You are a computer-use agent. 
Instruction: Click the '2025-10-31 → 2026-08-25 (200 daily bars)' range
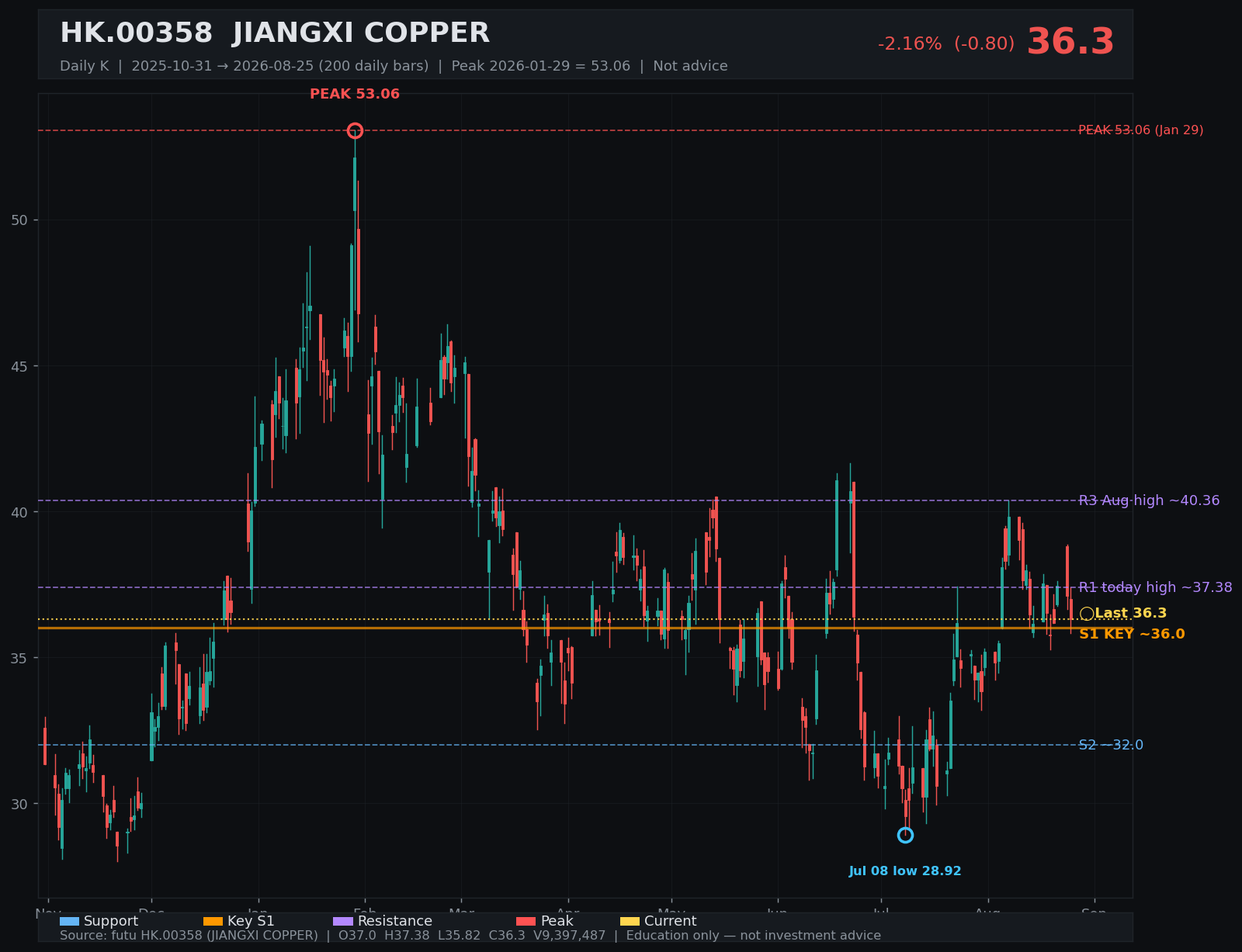pyautogui.click(x=280, y=66)
